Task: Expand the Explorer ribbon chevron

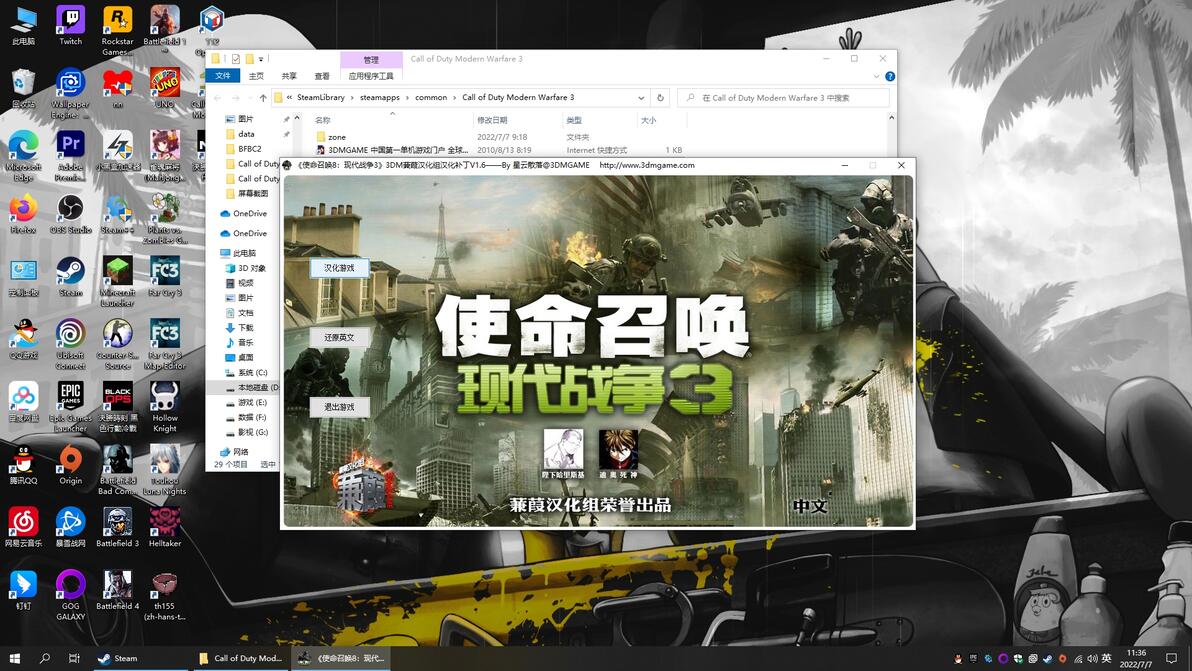Action: coord(876,76)
